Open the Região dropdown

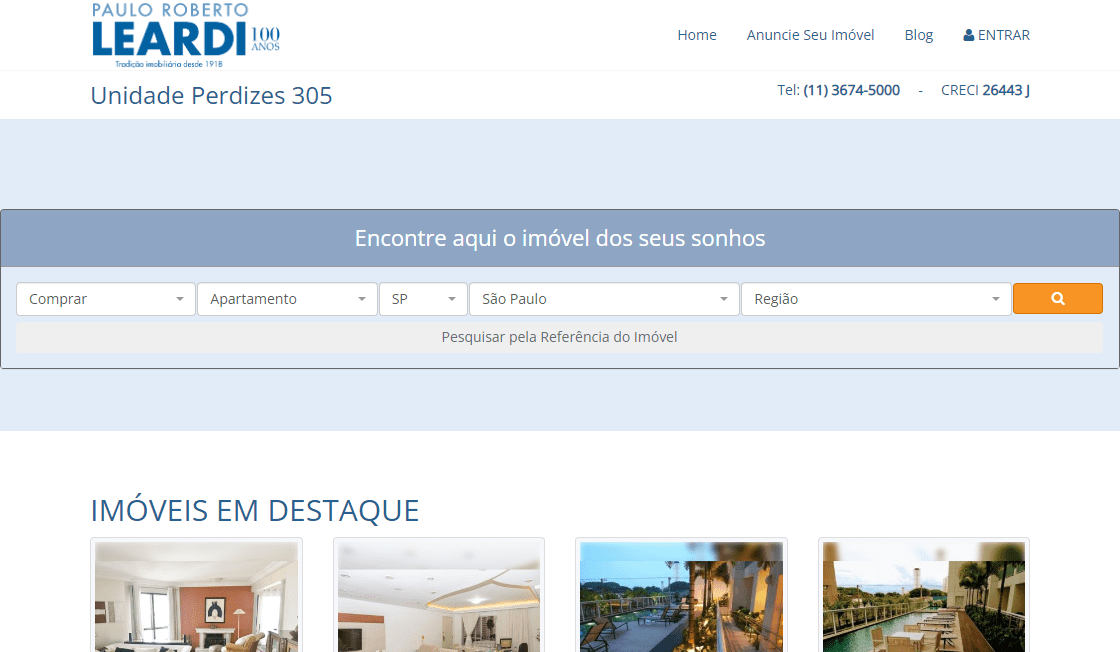876,299
